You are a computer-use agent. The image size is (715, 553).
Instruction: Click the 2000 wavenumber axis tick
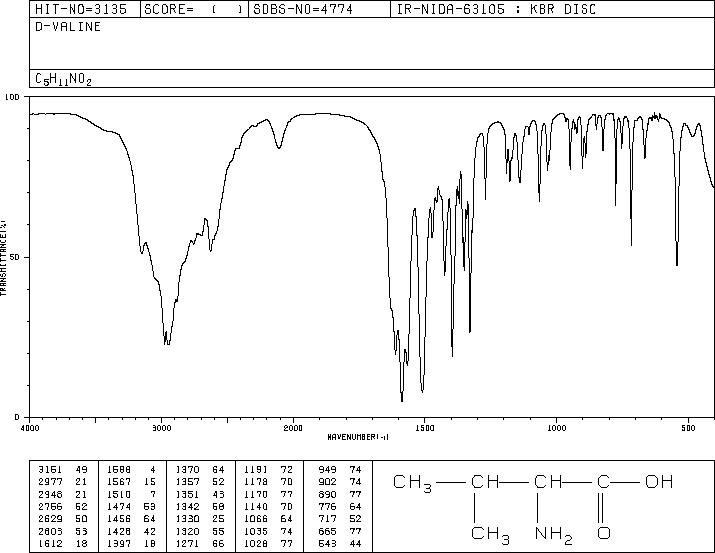tap(293, 428)
